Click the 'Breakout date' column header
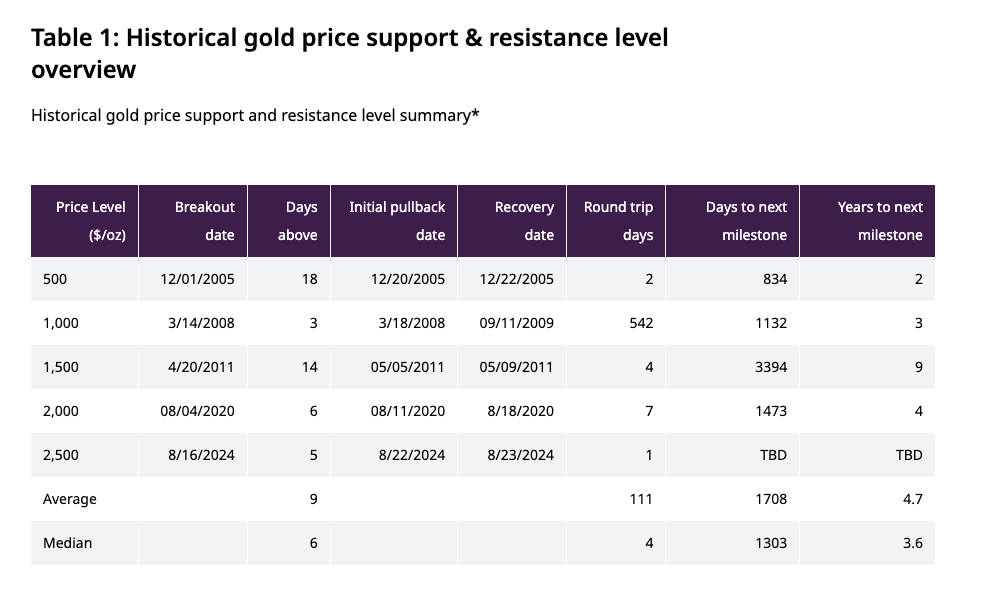 pyautogui.click(x=204, y=221)
